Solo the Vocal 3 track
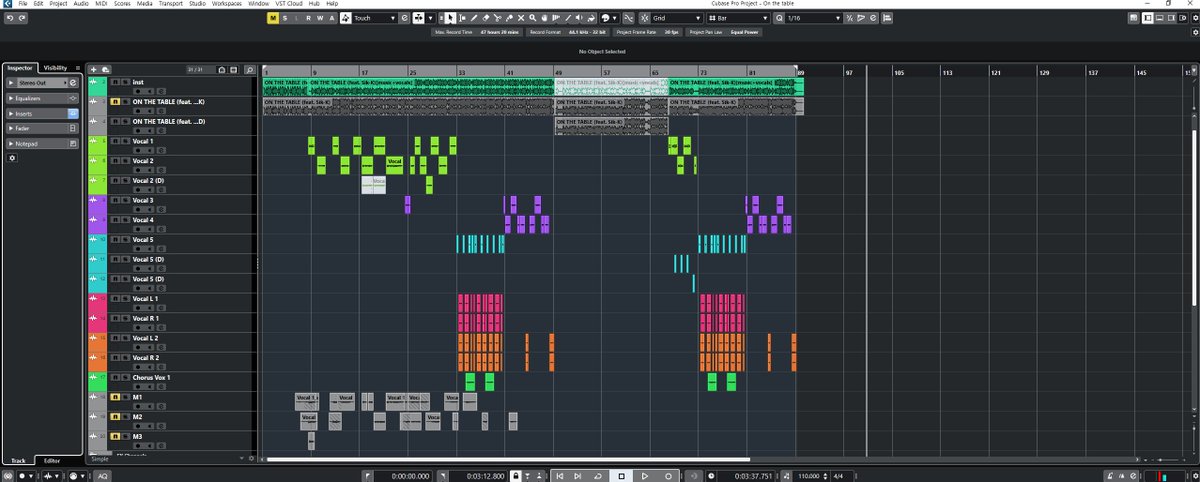 tap(124, 200)
